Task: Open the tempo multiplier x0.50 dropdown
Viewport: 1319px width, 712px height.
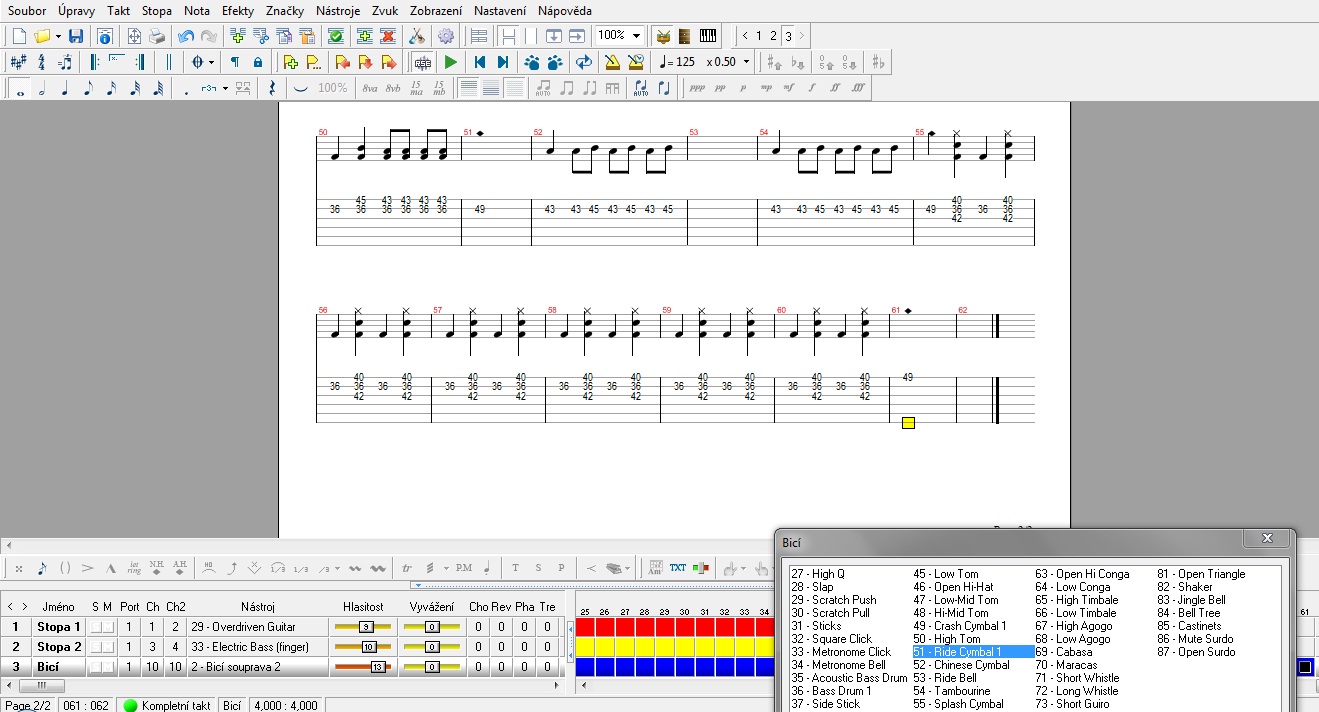Action: coord(747,62)
